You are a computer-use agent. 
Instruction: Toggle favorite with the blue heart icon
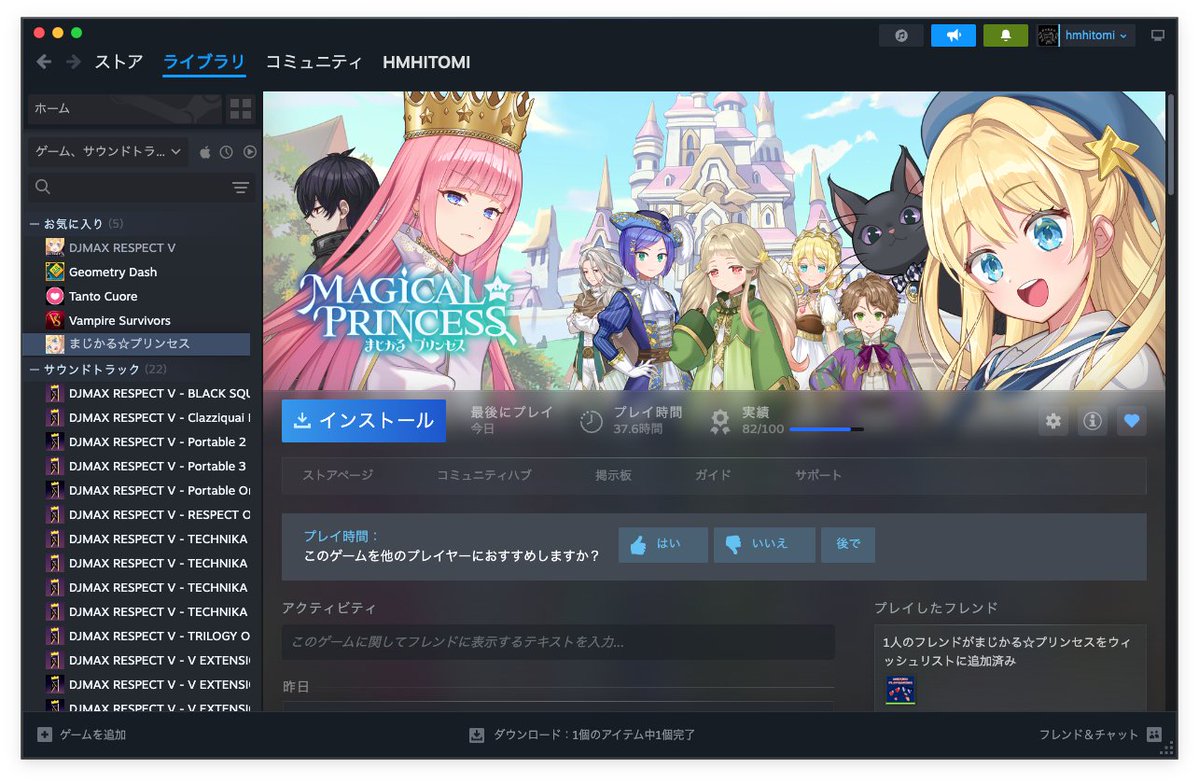point(1132,421)
